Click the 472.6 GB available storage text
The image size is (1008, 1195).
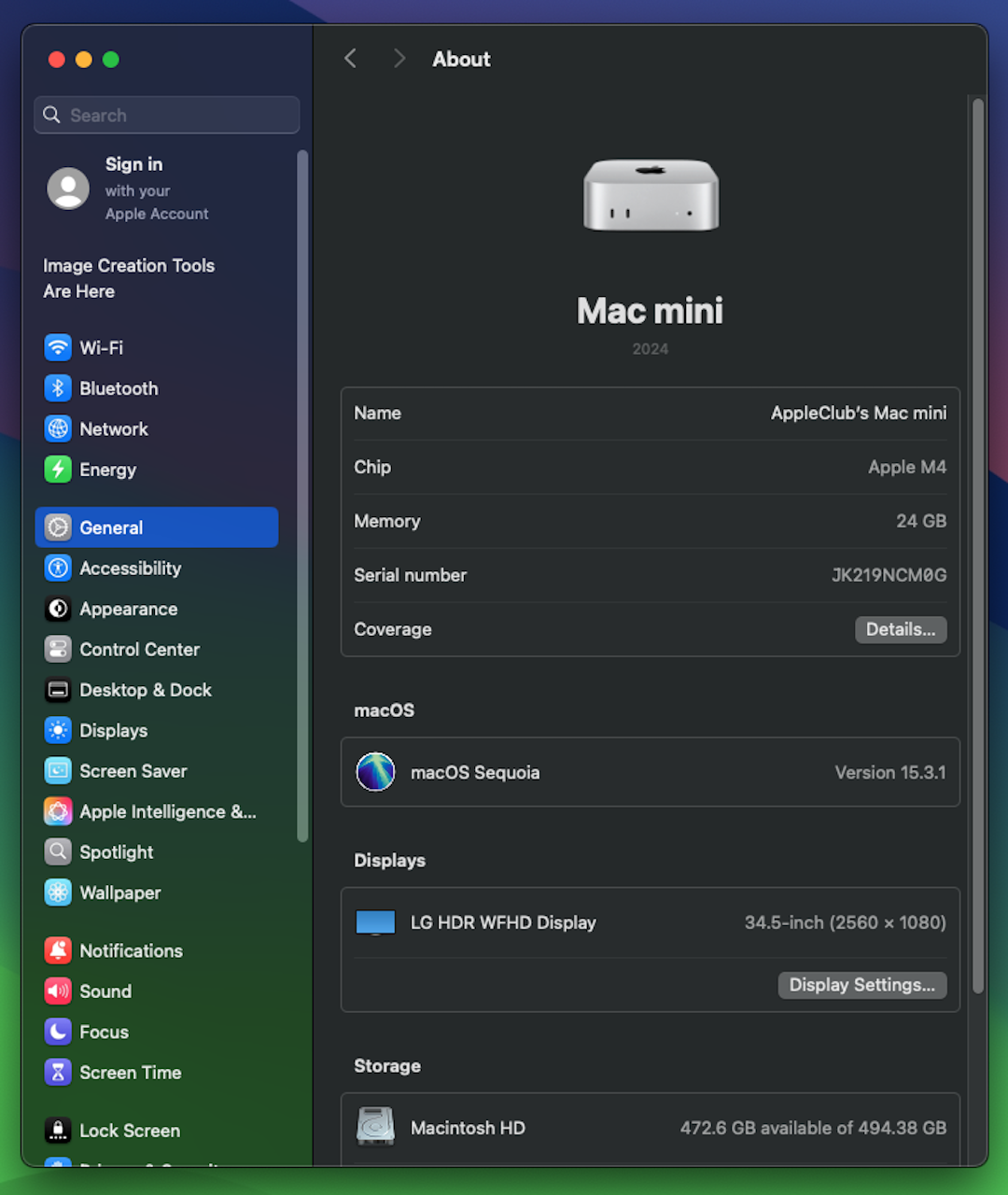pyautogui.click(x=813, y=1128)
